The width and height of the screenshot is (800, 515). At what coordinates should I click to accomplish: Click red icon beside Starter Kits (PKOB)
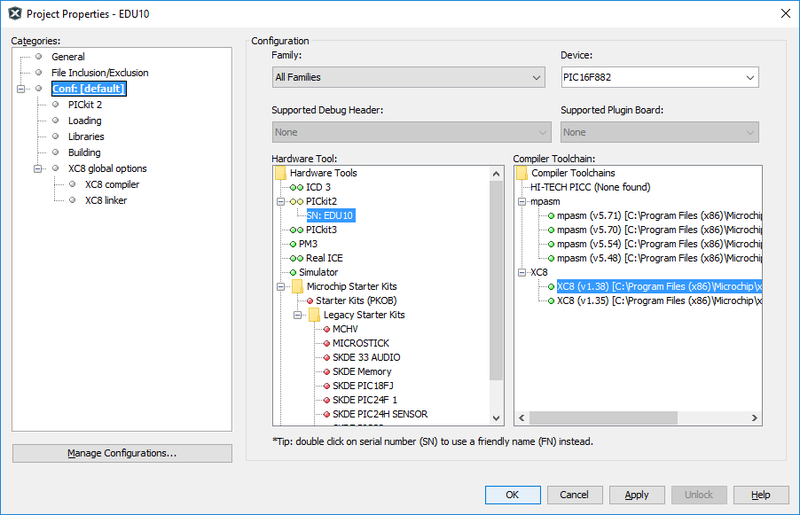[310, 301]
